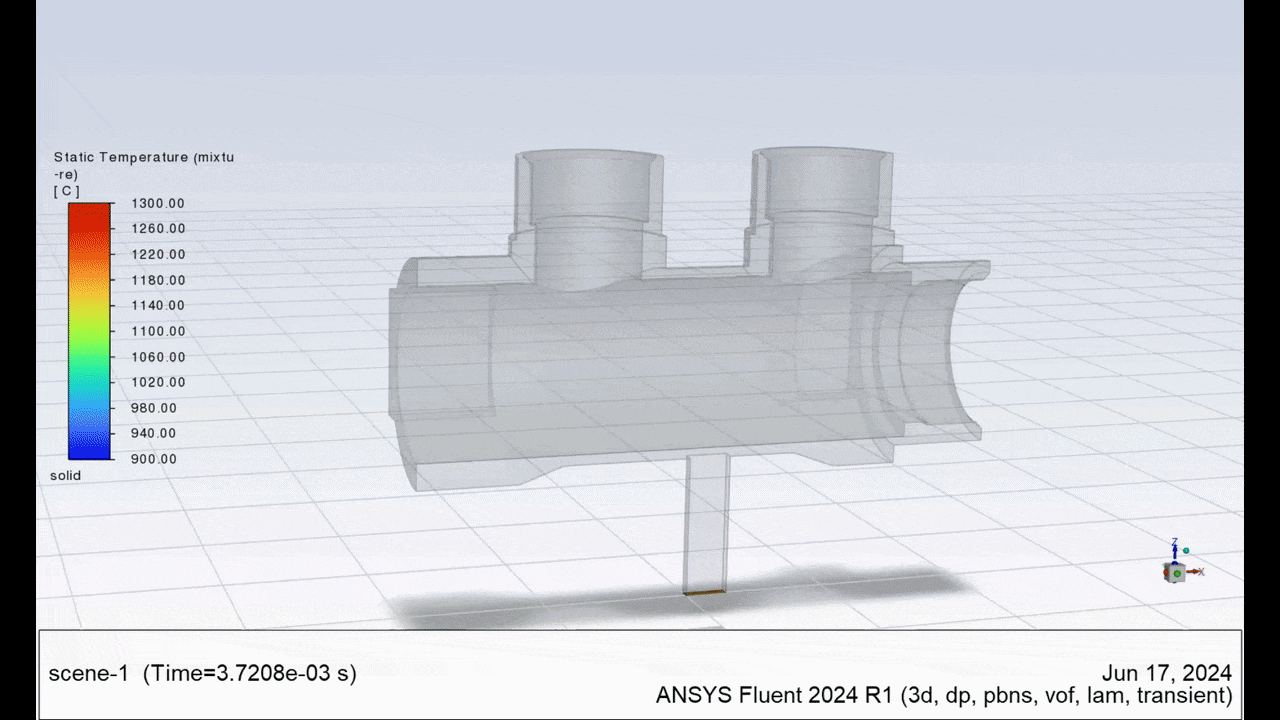Click the temperature legend color bar
Screen dimensions: 1280x720
coord(90,331)
